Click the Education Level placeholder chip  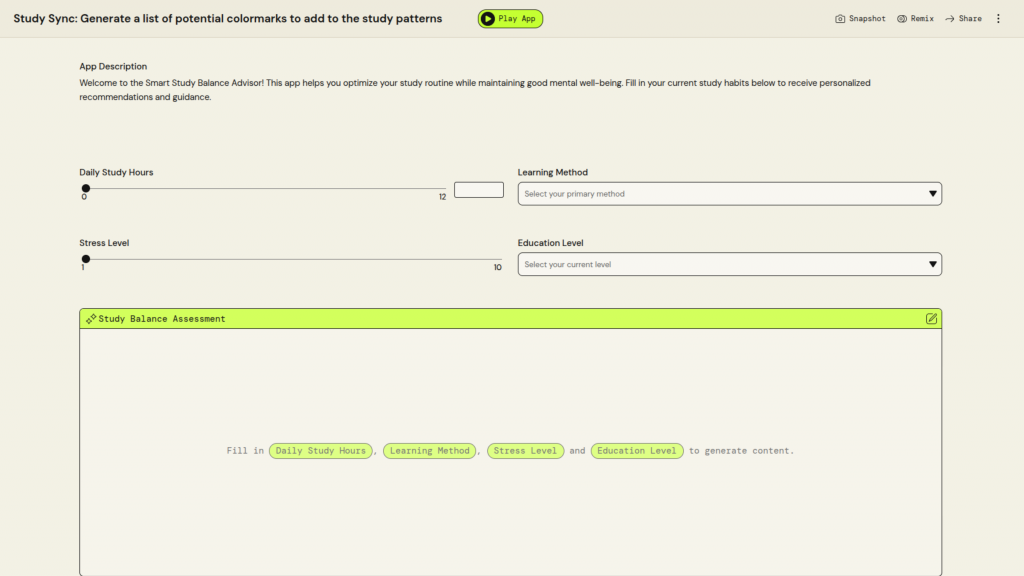point(637,451)
